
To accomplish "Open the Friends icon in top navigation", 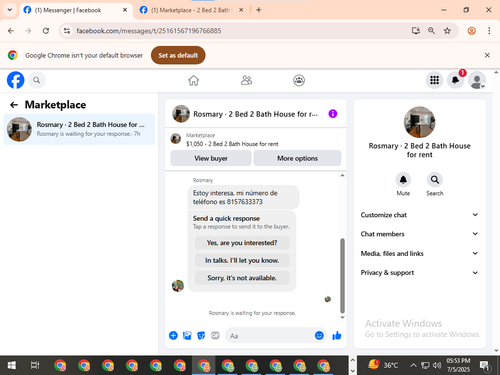I will [x=246, y=80].
